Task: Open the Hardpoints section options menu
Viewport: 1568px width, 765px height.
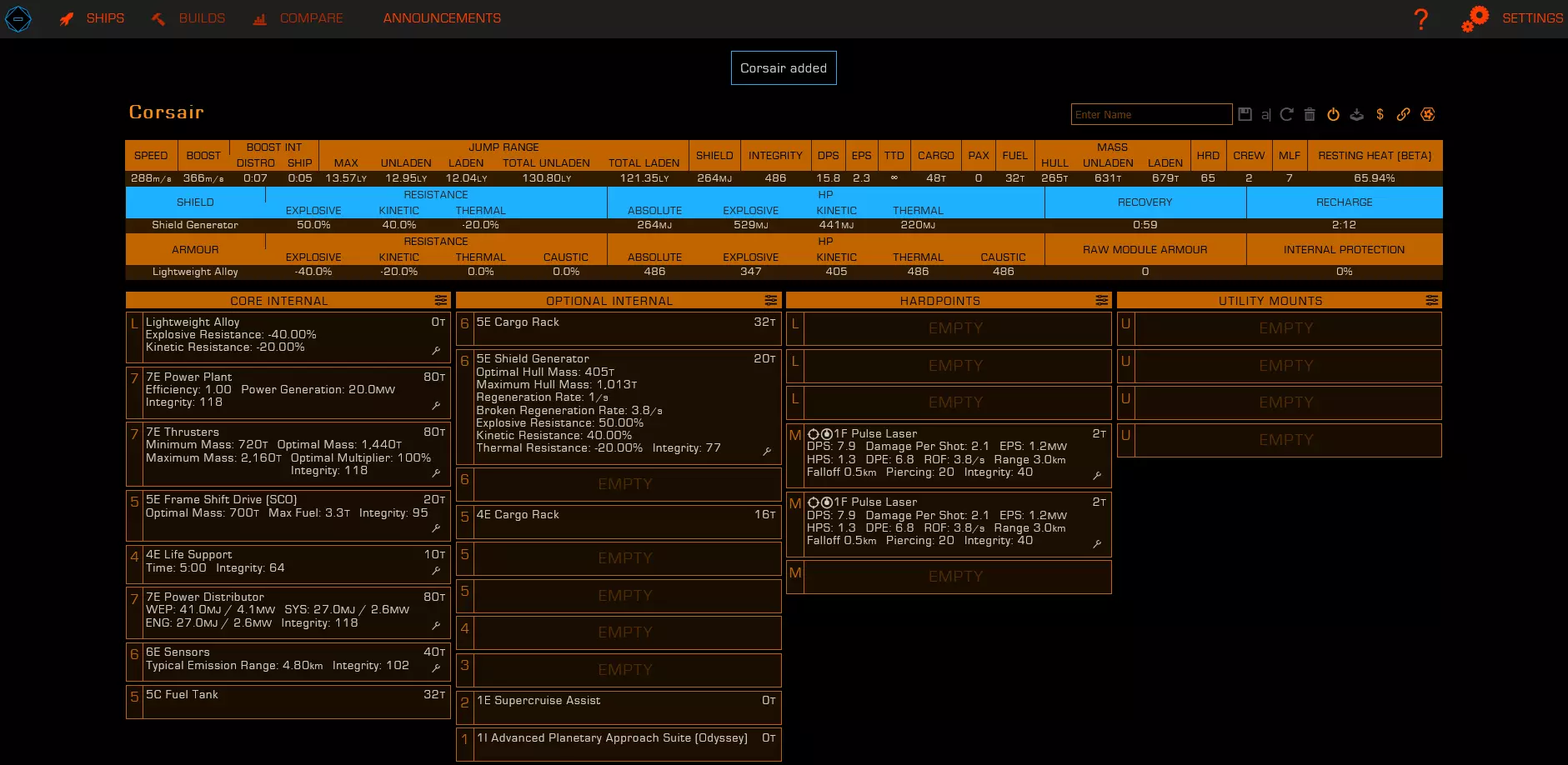Action: (x=1102, y=300)
